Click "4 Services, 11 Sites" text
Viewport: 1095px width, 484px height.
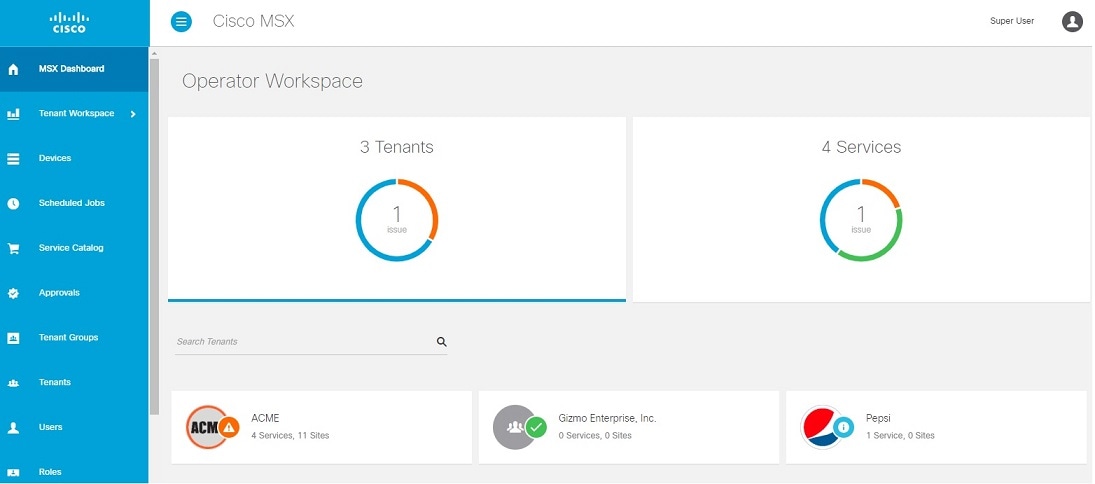(290, 436)
